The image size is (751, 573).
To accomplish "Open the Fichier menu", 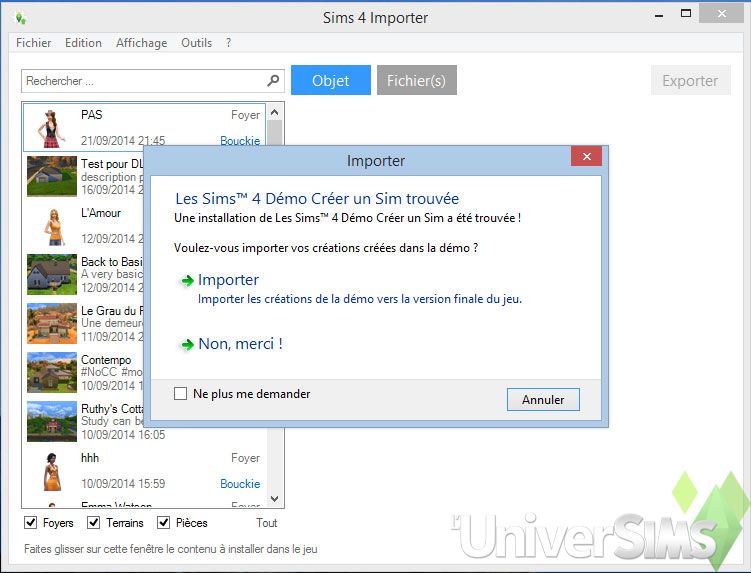I will [34, 43].
